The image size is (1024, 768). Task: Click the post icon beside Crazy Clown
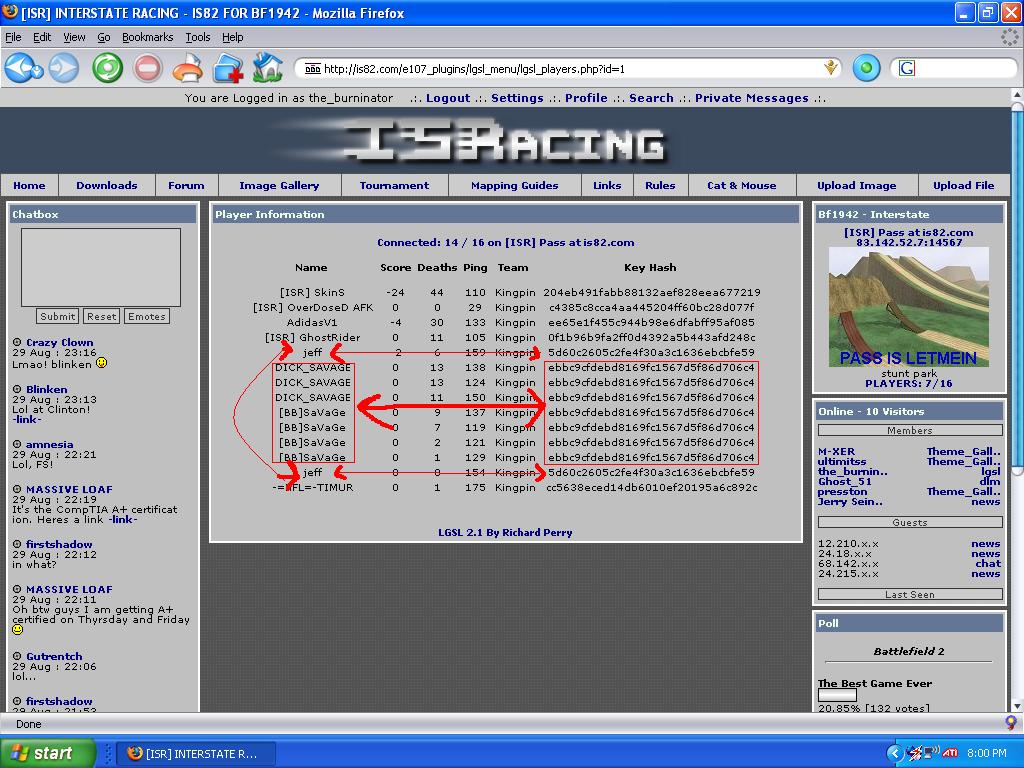point(17,342)
